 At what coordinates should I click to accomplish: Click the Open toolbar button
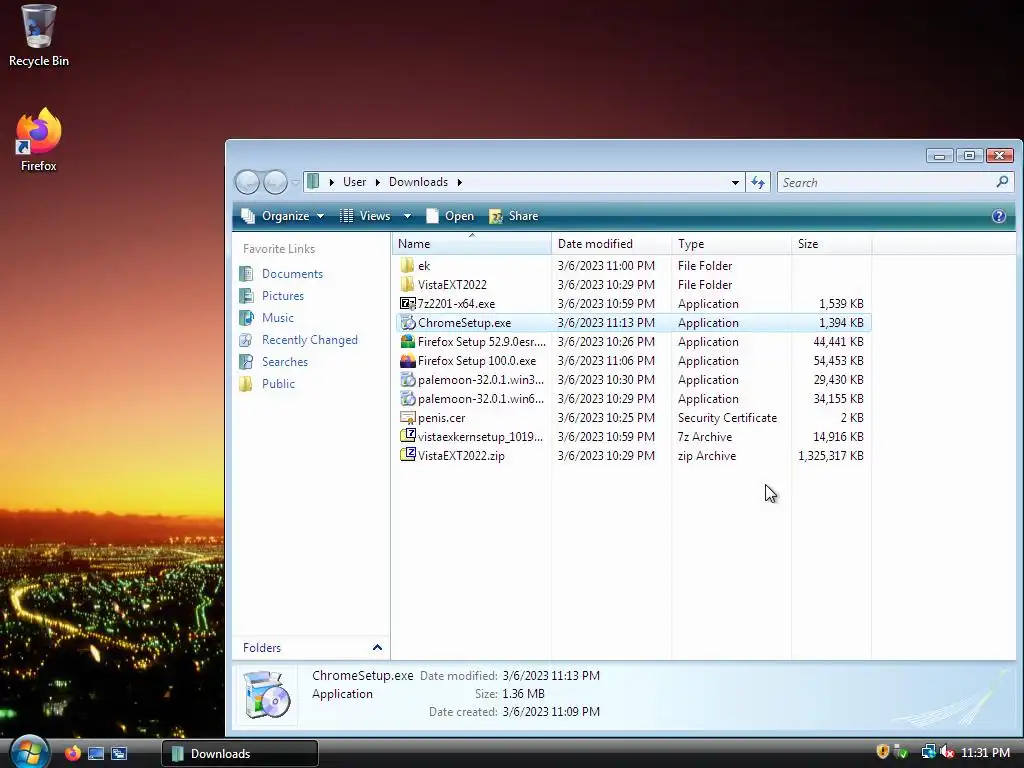click(x=450, y=216)
